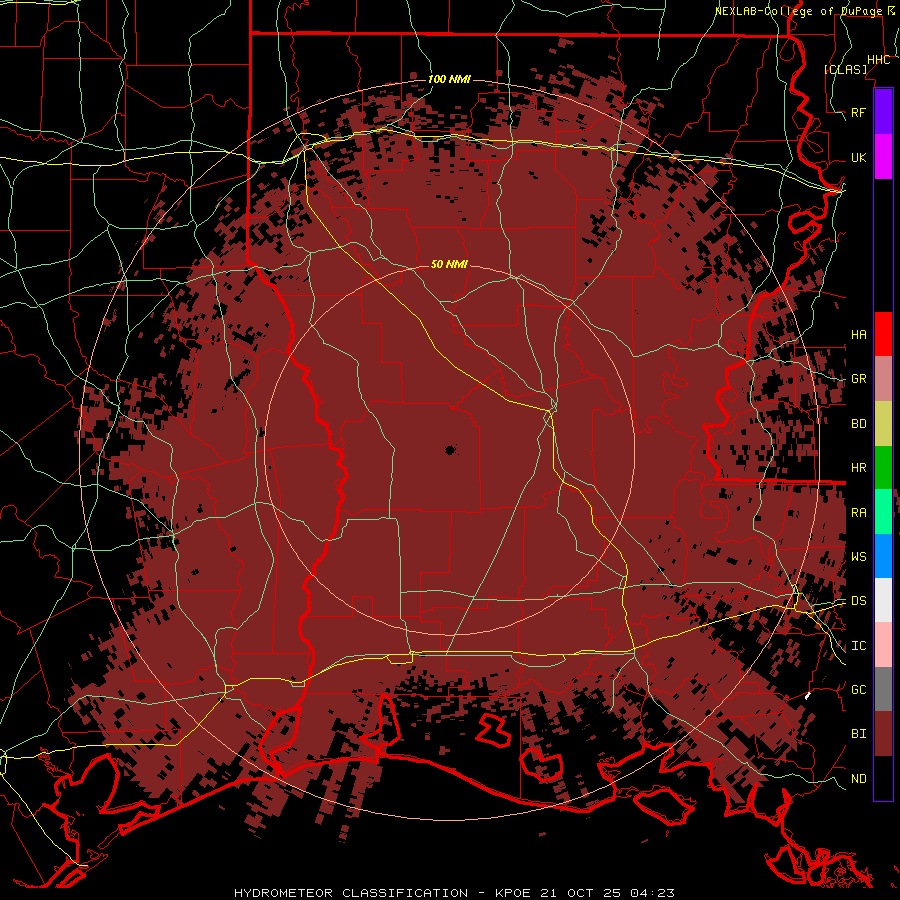900x900 pixels.
Task: Click the UK magenta legend swatch
Action: tap(883, 157)
